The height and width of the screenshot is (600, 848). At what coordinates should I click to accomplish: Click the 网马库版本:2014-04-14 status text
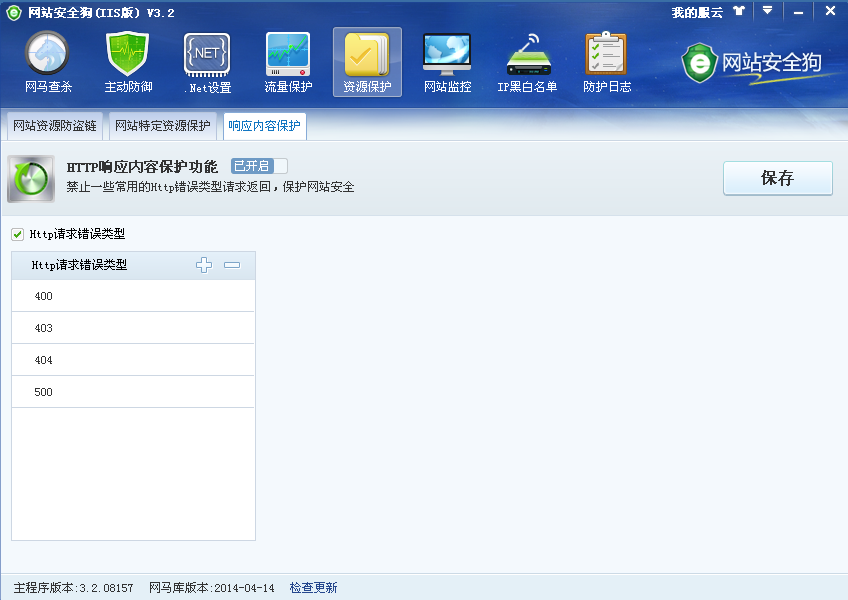pyautogui.click(x=211, y=588)
